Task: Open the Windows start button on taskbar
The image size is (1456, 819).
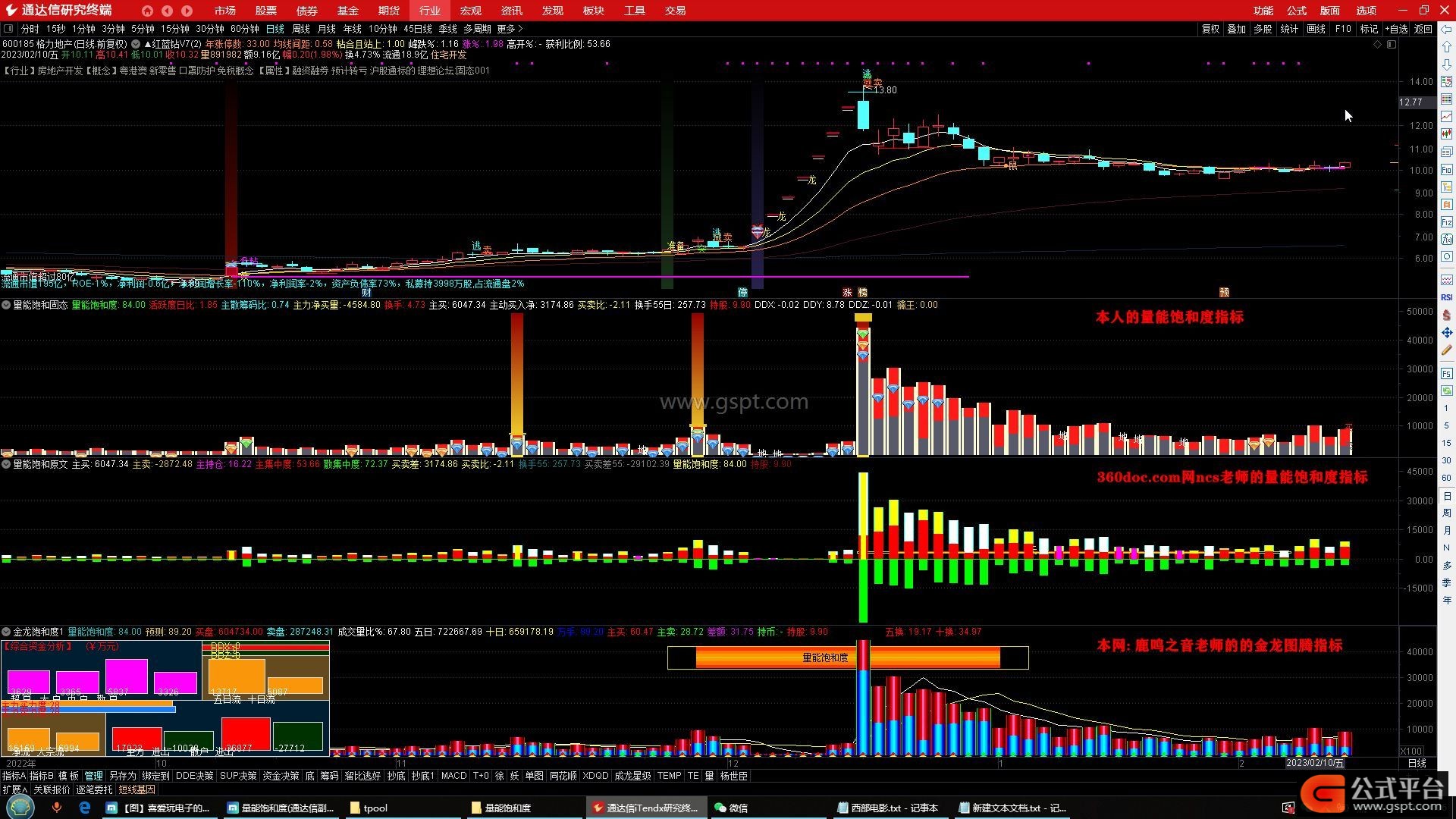Action: [19, 808]
